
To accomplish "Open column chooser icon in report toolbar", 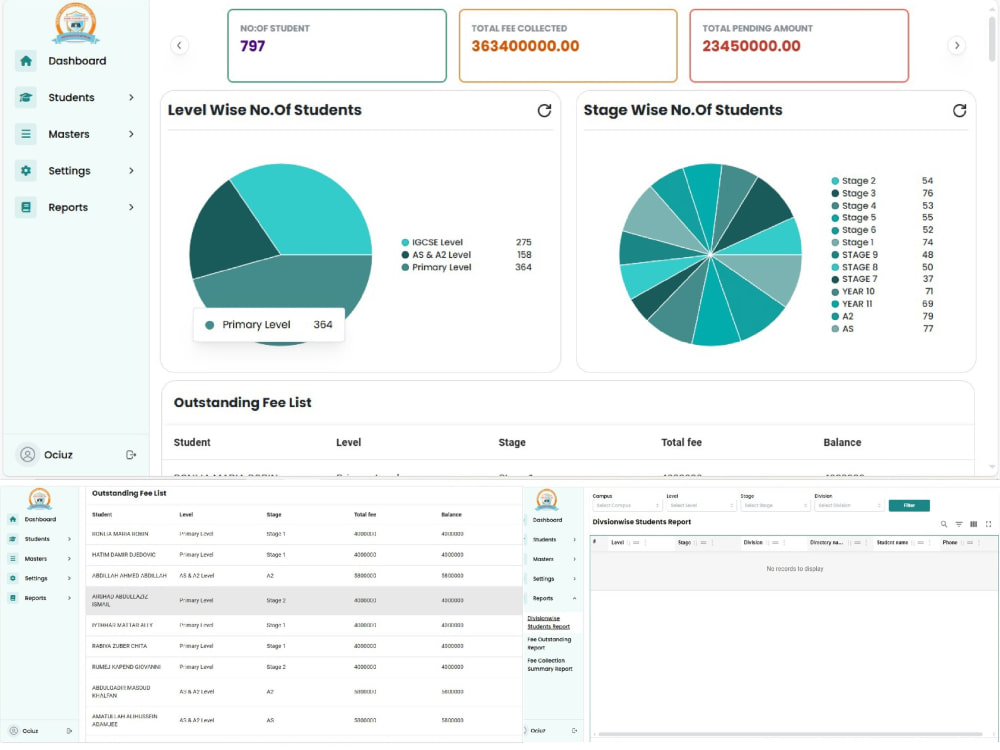I will click(973, 524).
